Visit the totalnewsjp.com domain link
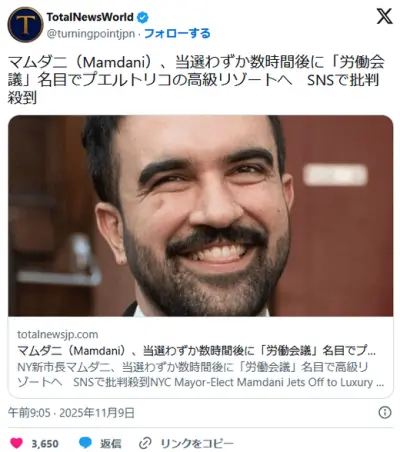 [58, 334]
